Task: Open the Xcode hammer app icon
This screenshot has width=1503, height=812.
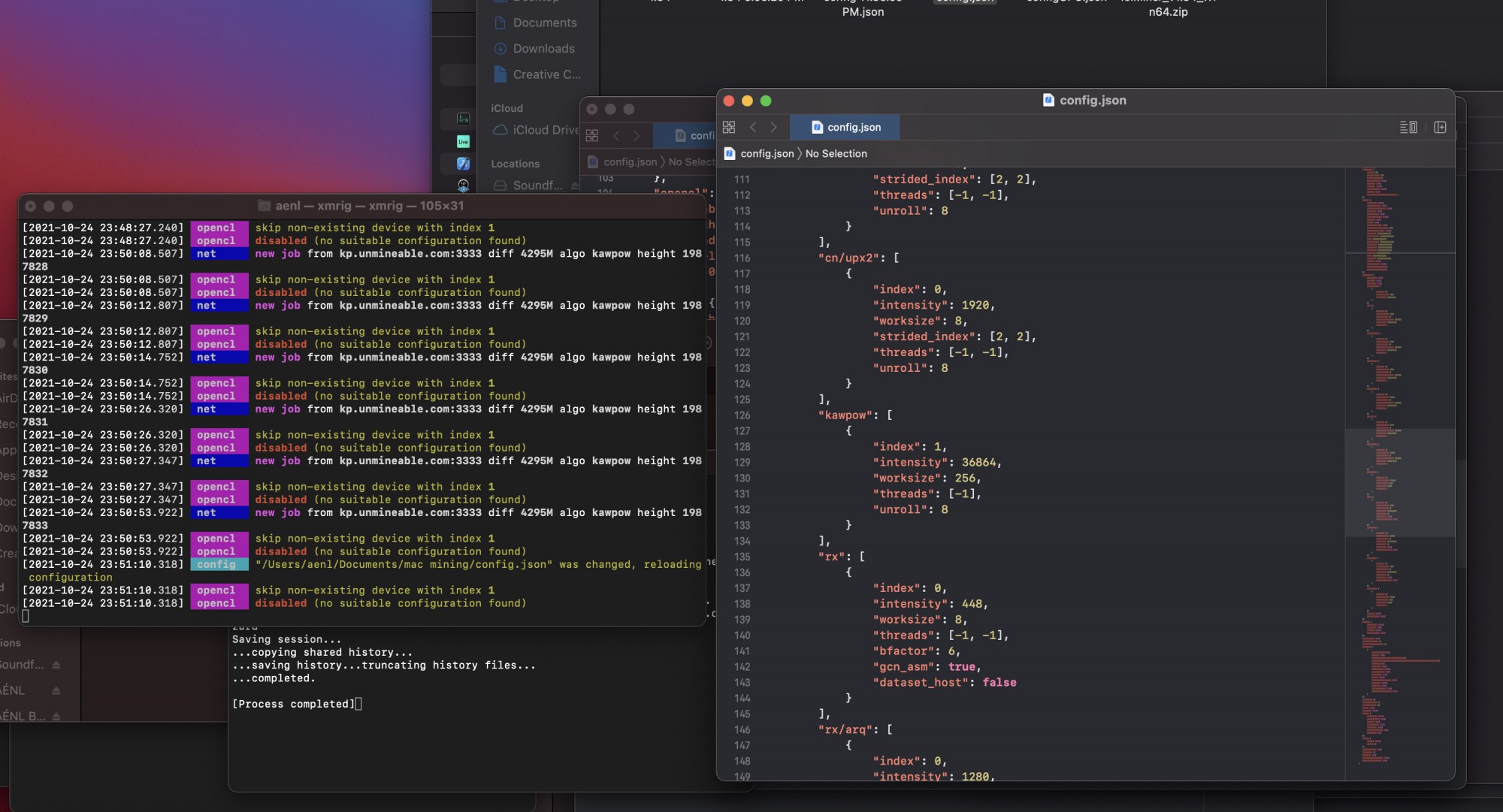Action: [x=463, y=163]
